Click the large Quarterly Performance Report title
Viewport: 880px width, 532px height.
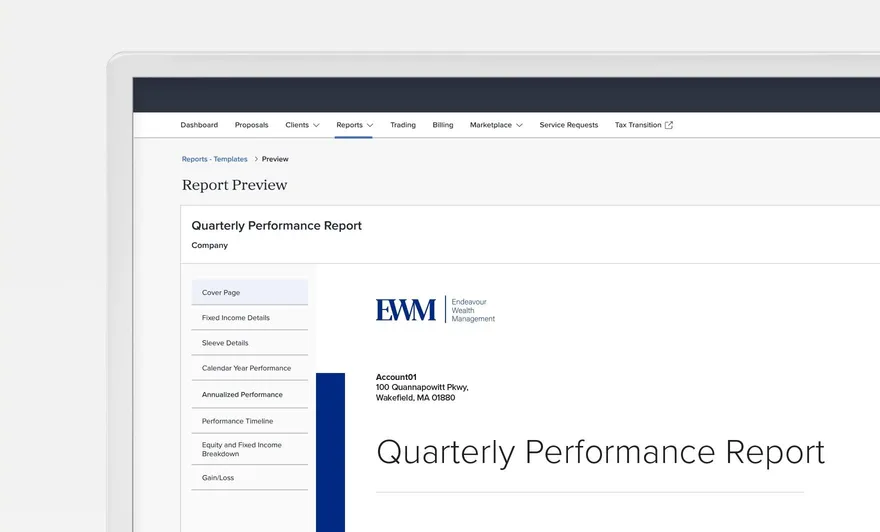601,452
